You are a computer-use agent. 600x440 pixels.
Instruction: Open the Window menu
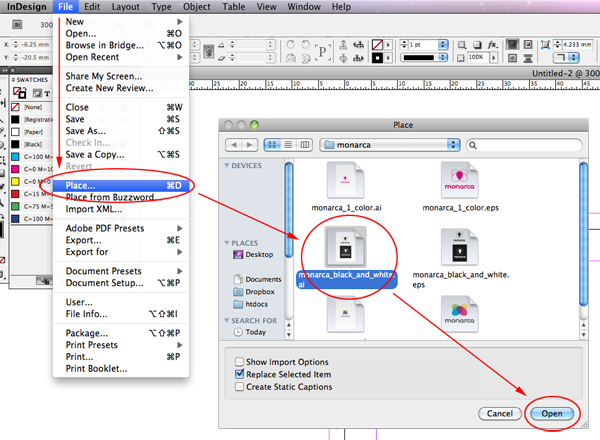tap(304, 7)
